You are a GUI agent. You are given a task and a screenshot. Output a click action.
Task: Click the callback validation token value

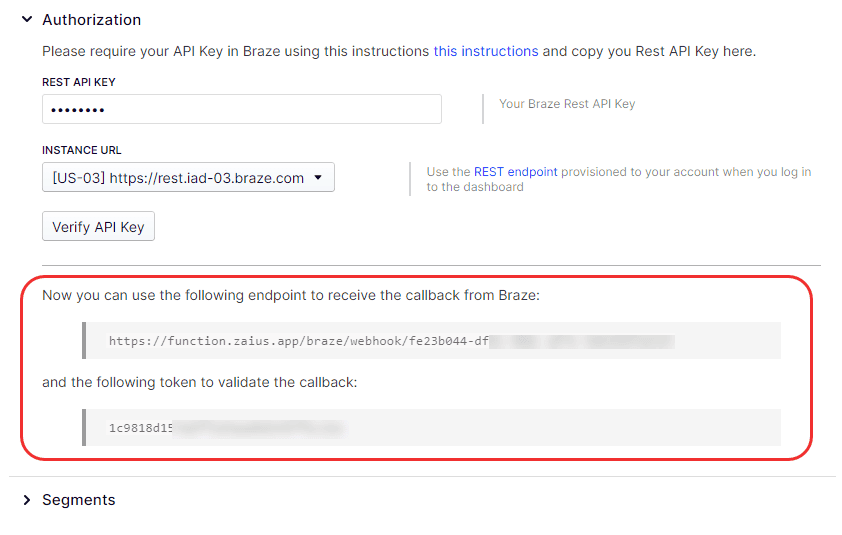tap(140, 428)
